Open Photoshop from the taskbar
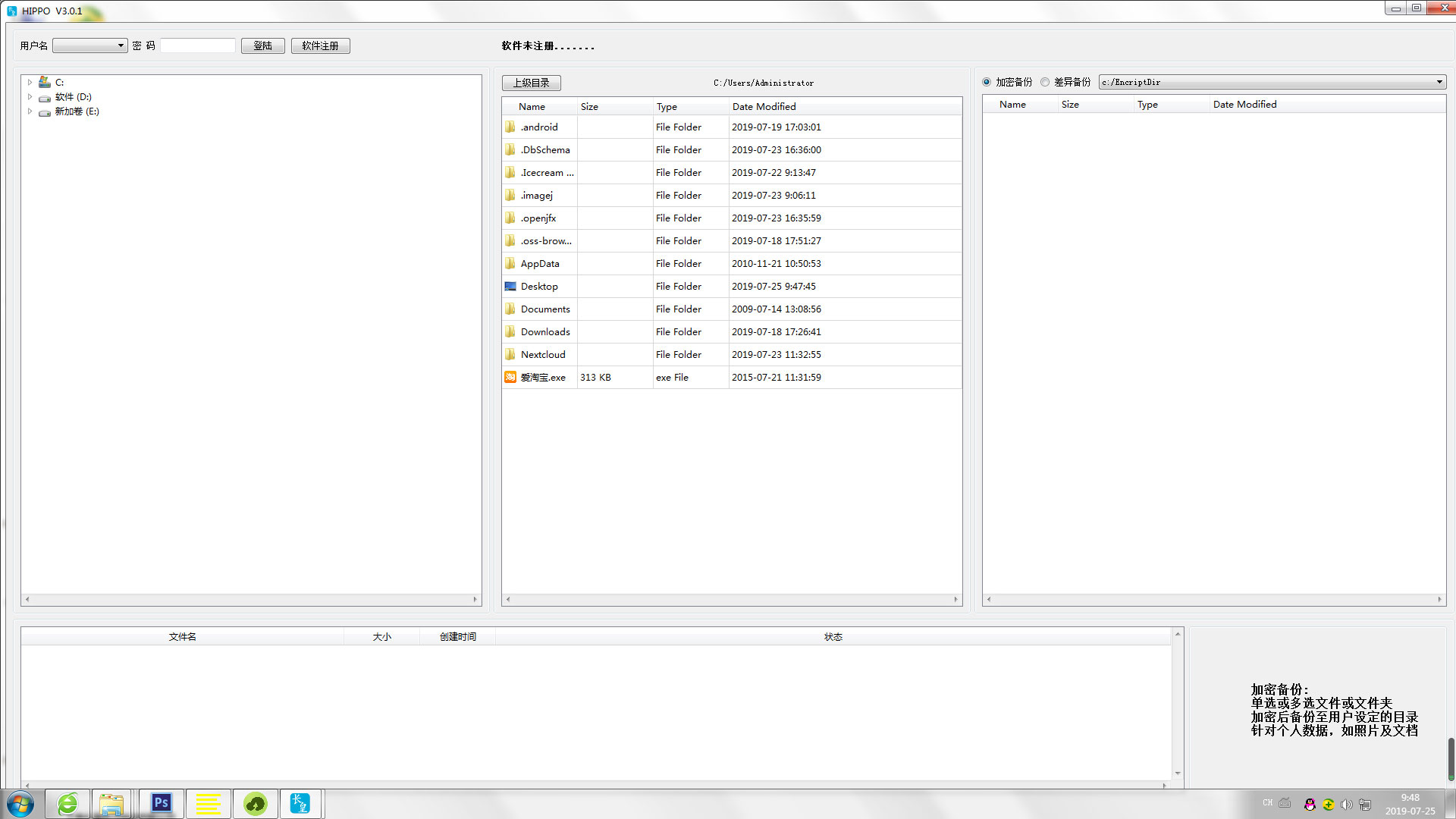Image resolution: width=1456 pixels, height=819 pixels. (x=161, y=803)
